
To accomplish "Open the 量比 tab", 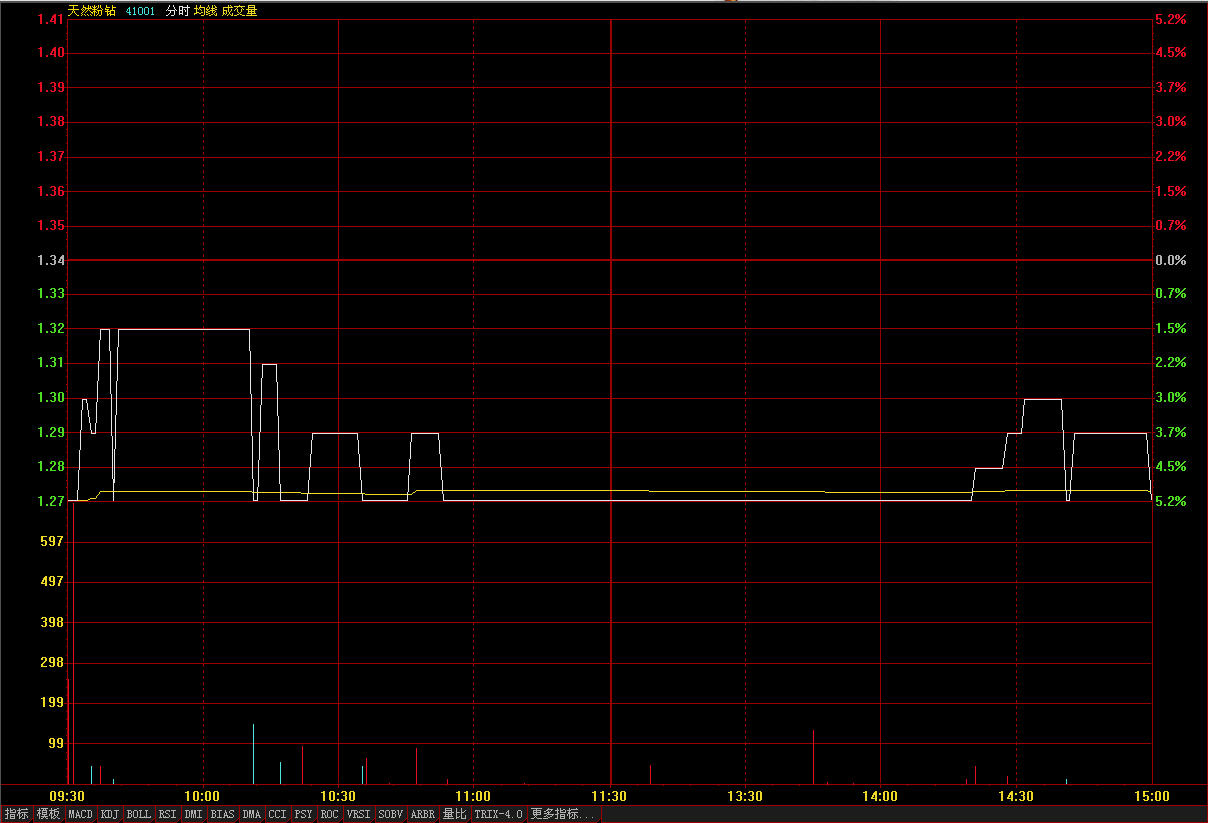I will click(x=455, y=814).
